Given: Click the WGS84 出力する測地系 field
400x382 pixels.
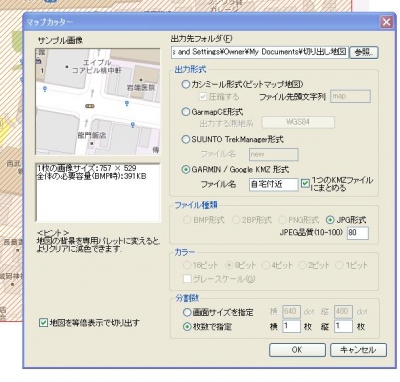Looking at the screenshot, I should [298, 122].
